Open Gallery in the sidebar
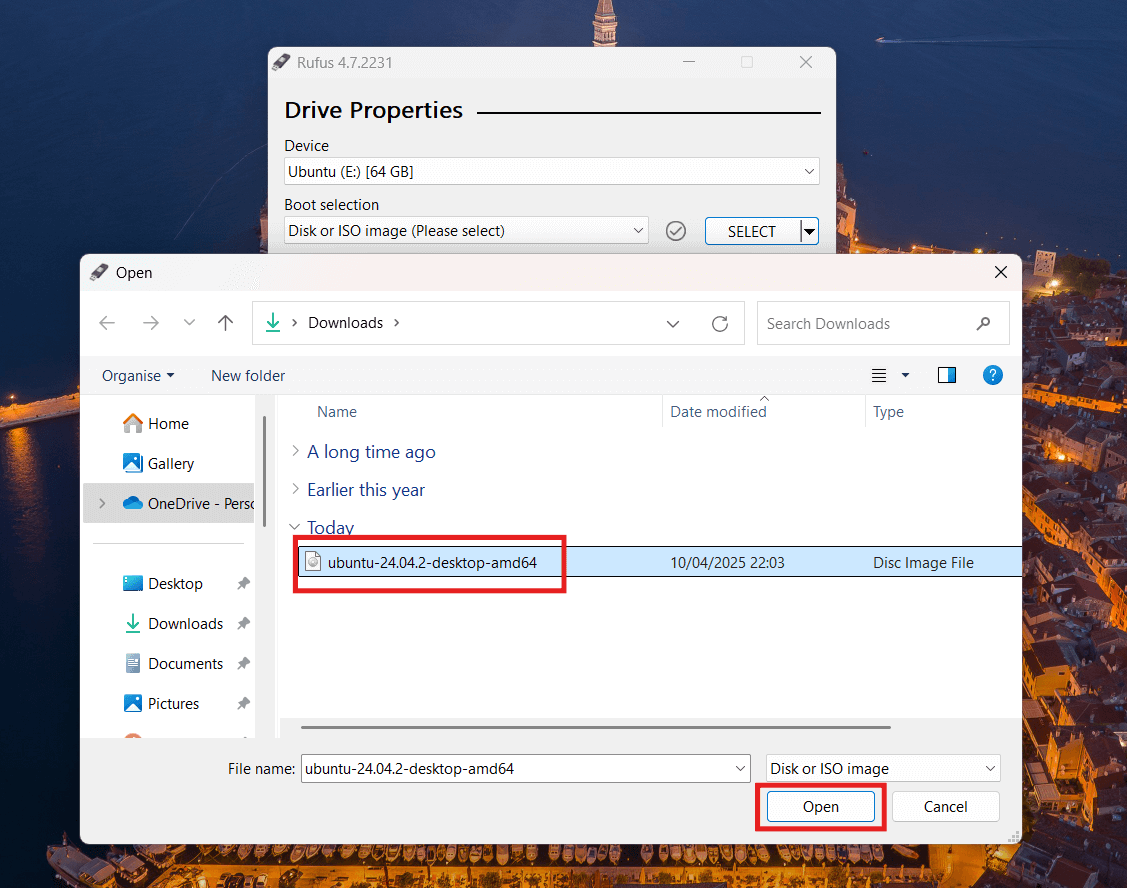Image resolution: width=1127 pixels, height=888 pixels. pyautogui.click(x=158, y=463)
